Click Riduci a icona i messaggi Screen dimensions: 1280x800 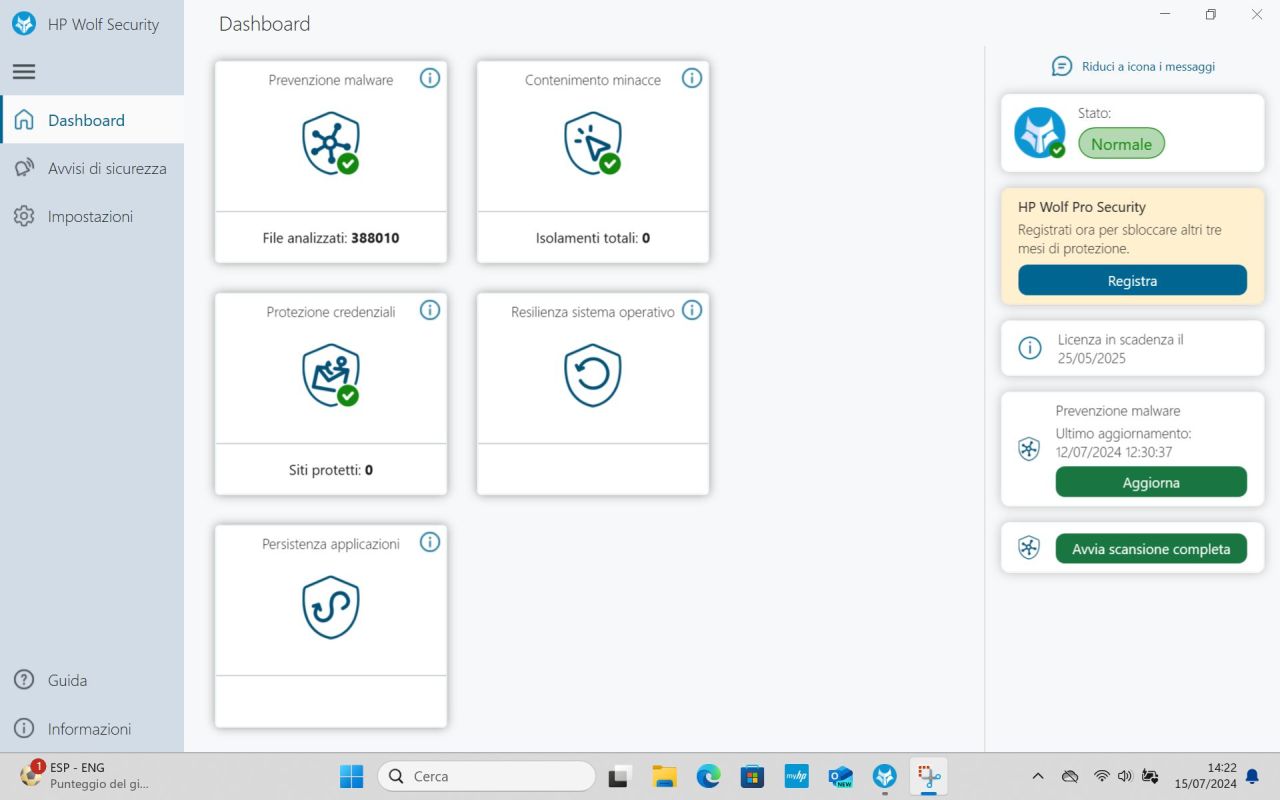click(x=1148, y=67)
